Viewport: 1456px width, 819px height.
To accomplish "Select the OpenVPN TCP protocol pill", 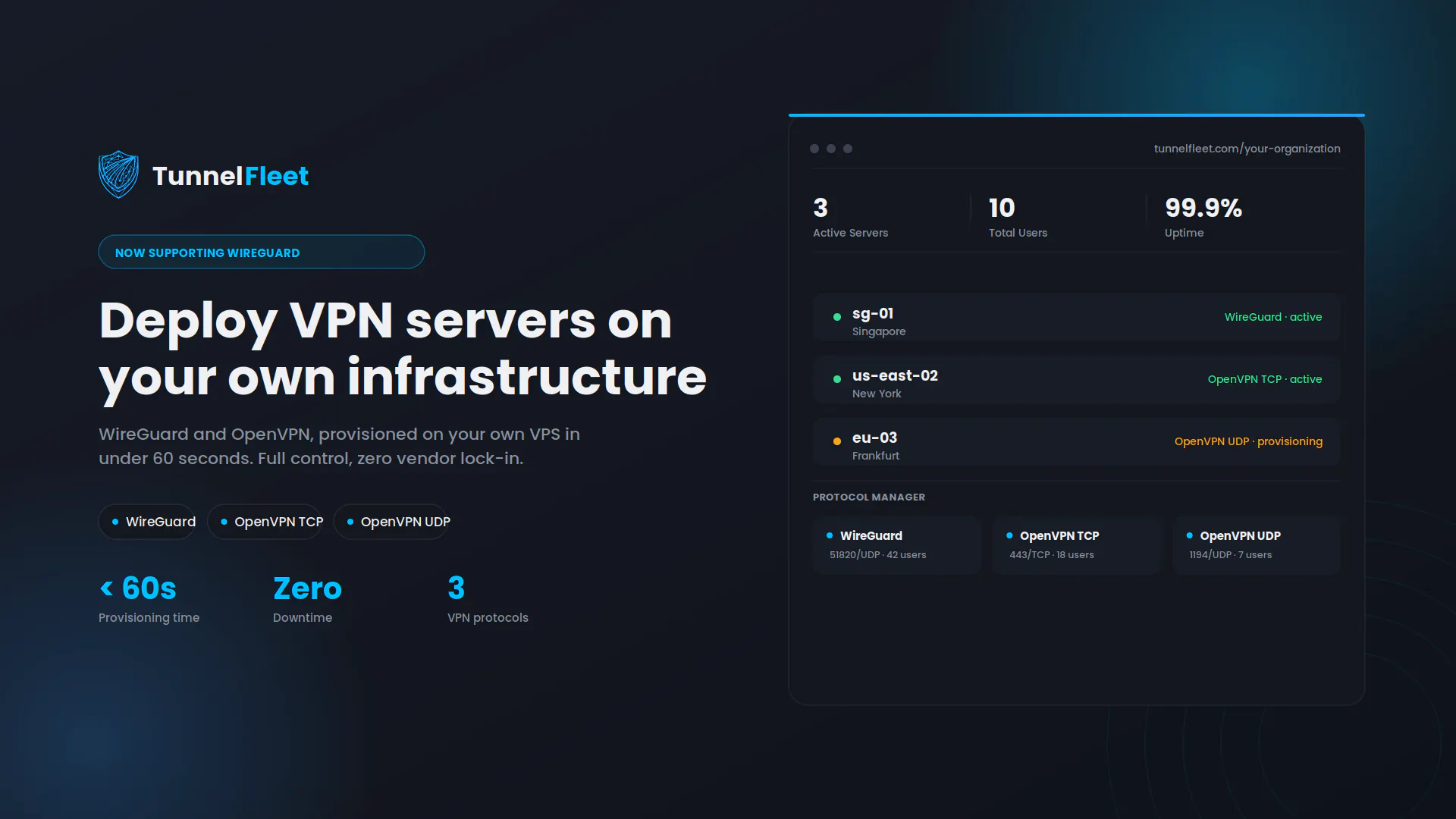I will point(265,522).
